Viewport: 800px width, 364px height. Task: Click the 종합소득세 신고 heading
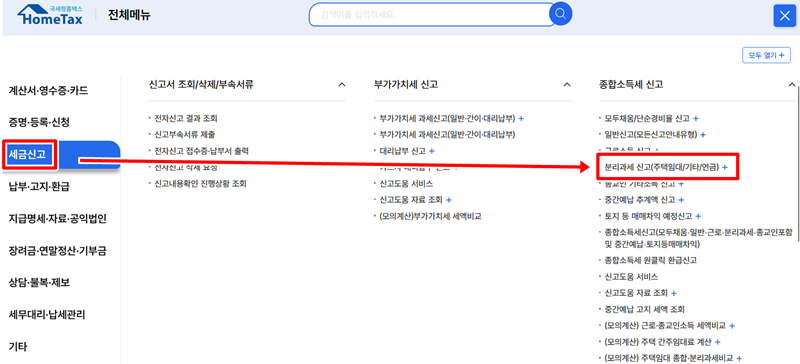pyautogui.click(x=631, y=85)
